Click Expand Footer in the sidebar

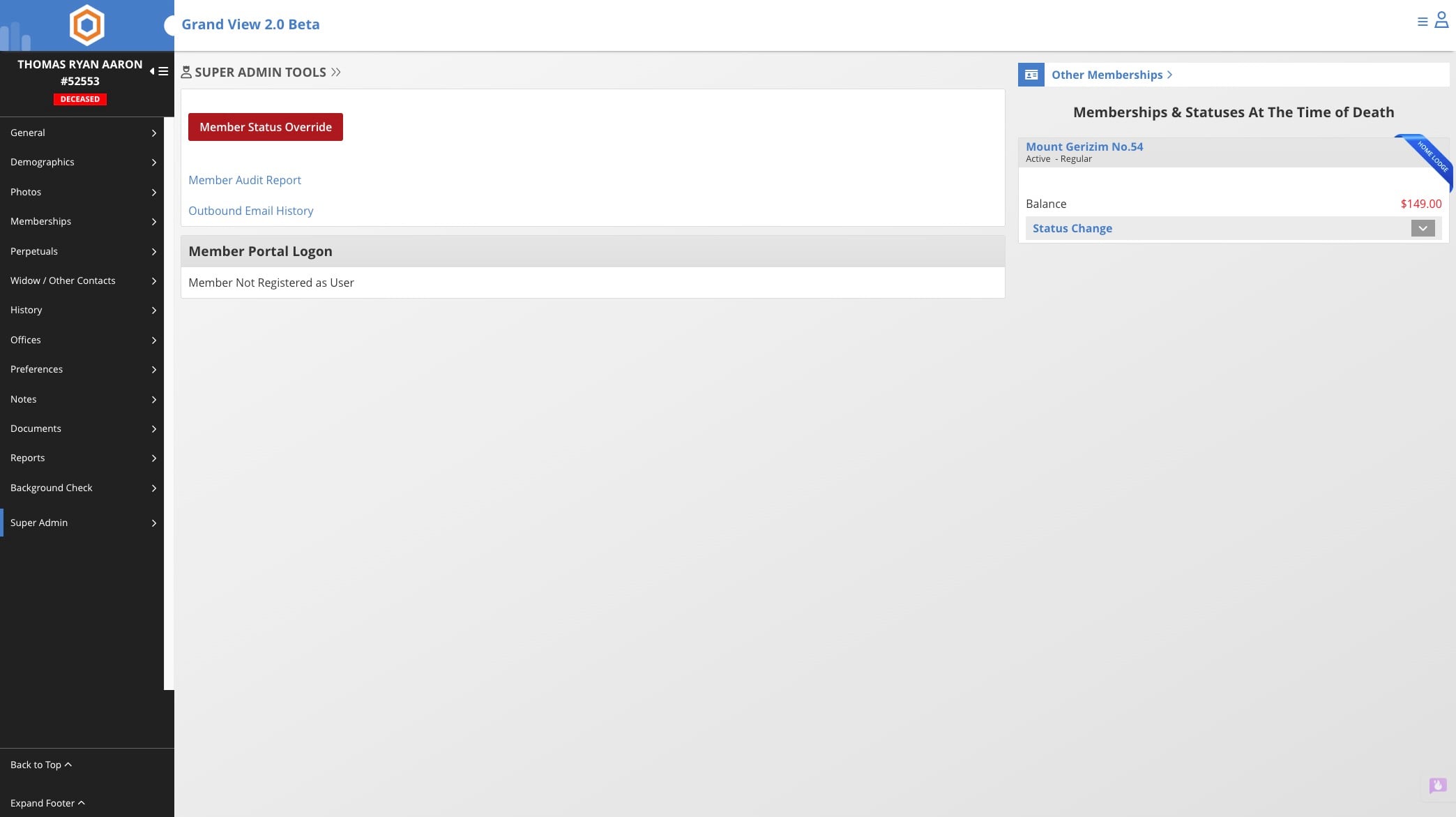[47, 803]
